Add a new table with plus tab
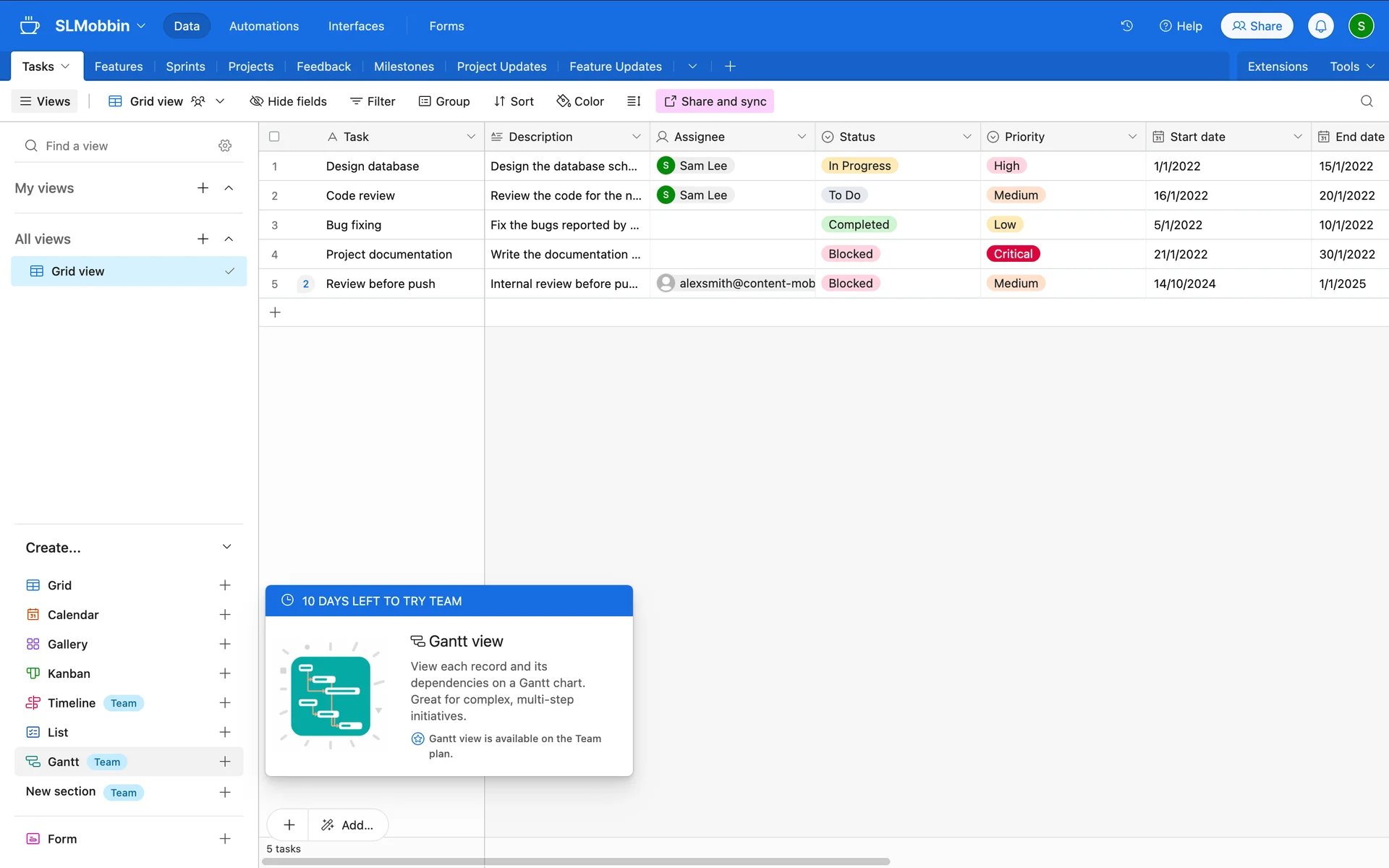1389x868 pixels. [730, 67]
